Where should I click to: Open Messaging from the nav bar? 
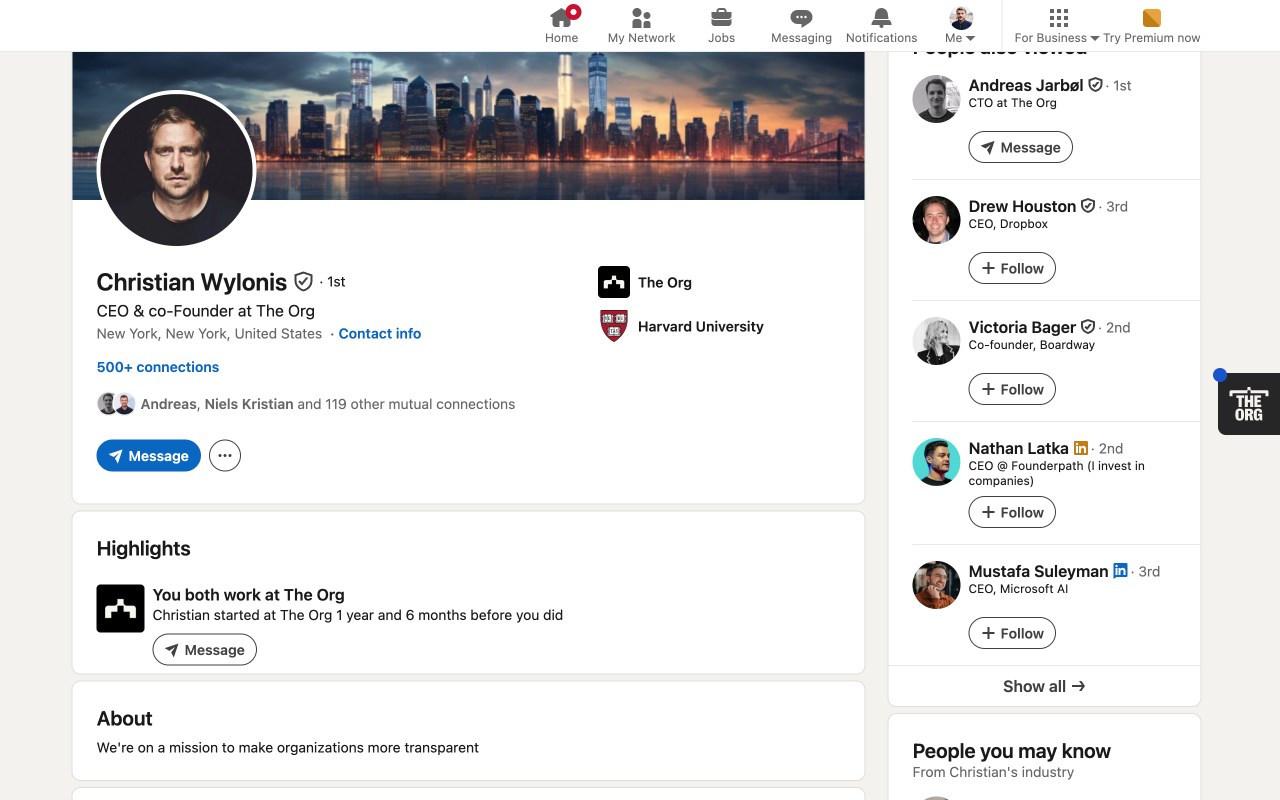coord(801,25)
